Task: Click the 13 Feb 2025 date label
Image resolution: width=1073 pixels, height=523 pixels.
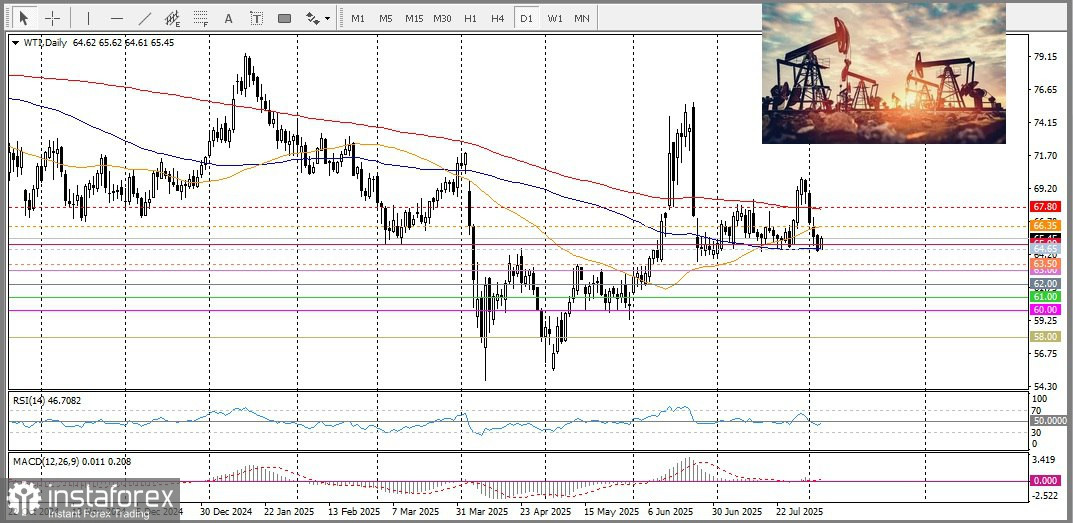Action: click(x=353, y=512)
